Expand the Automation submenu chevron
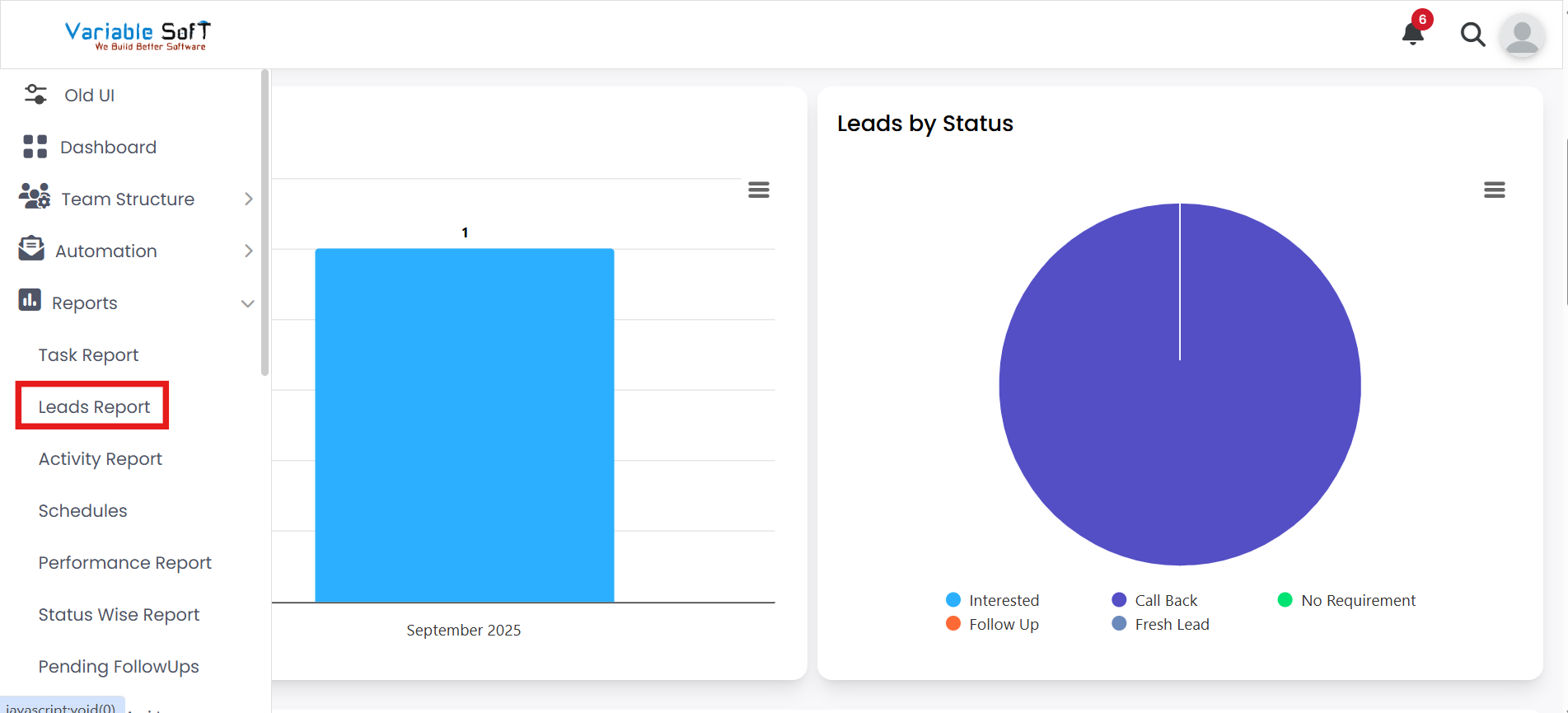The height and width of the screenshot is (713, 1568). pyautogui.click(x=248, y=250)
